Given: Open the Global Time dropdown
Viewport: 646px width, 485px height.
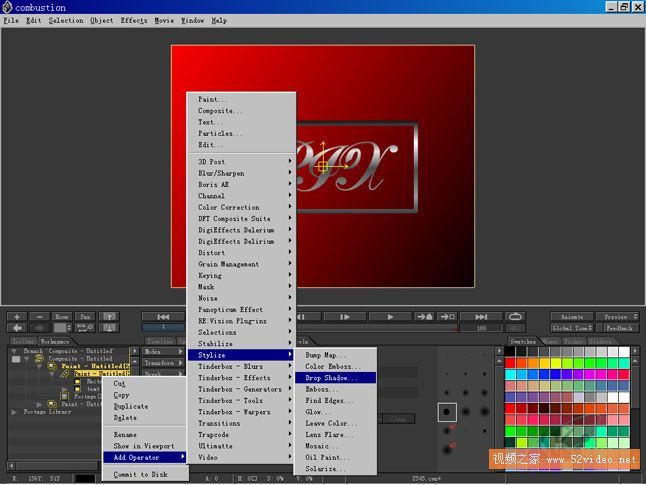Looking at the screenshot, I should pyautogui.click(x=572, y=328).
